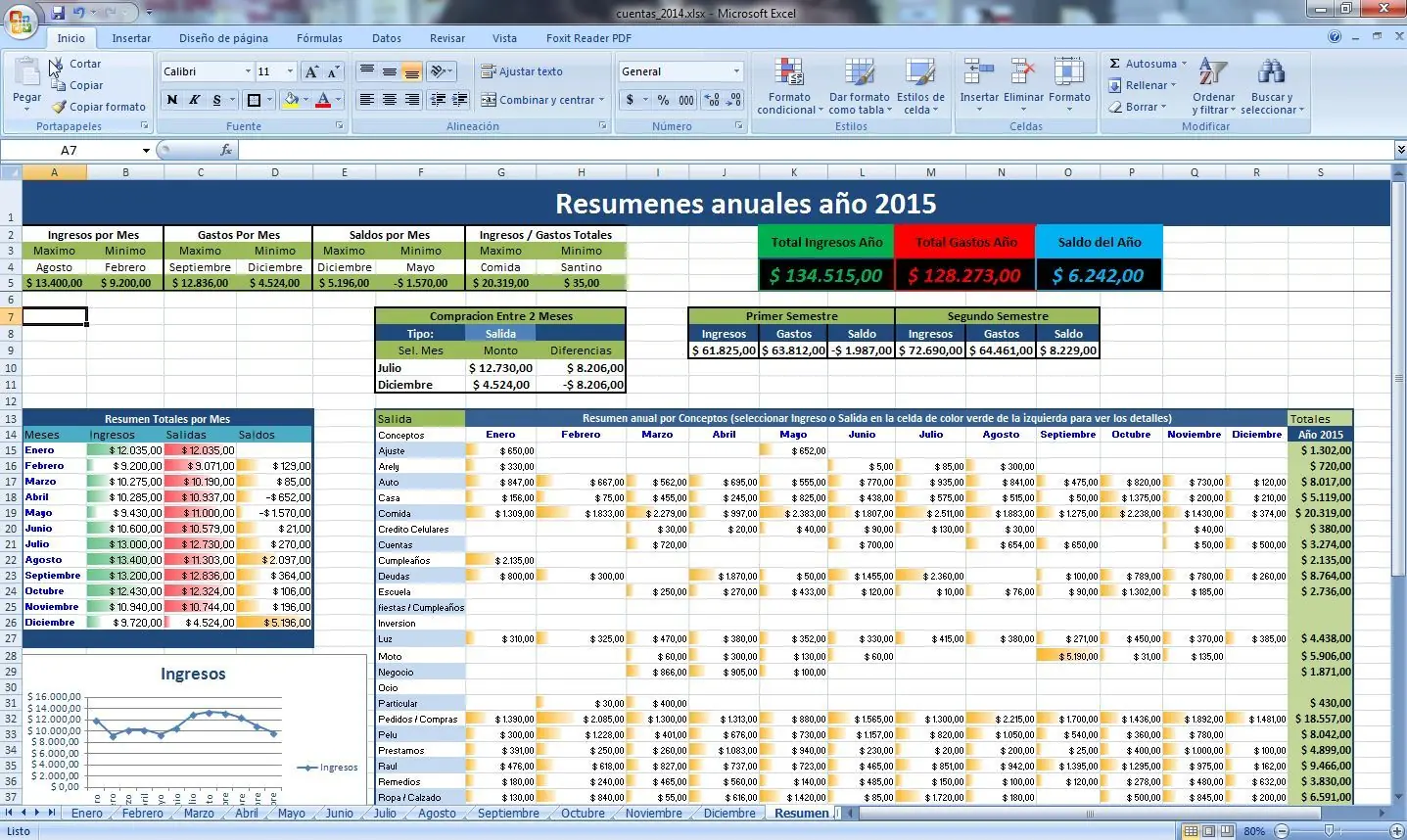This screenshot has width=1407, height=840.
Task: Toggle Ajustar texto wrapping
Action: click(521, 71)
